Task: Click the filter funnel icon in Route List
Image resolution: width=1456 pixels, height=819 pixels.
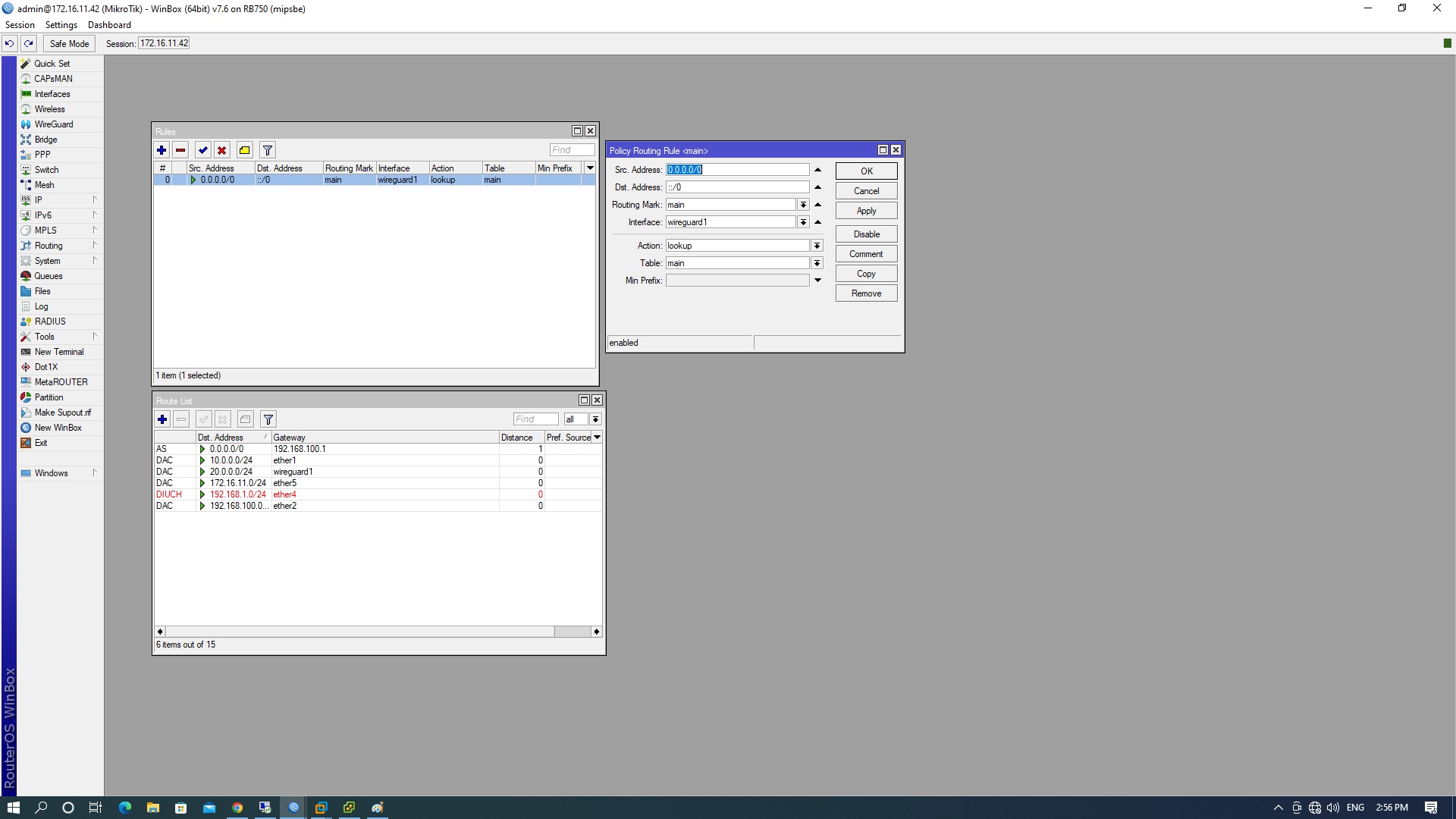Action: point(268,419)
